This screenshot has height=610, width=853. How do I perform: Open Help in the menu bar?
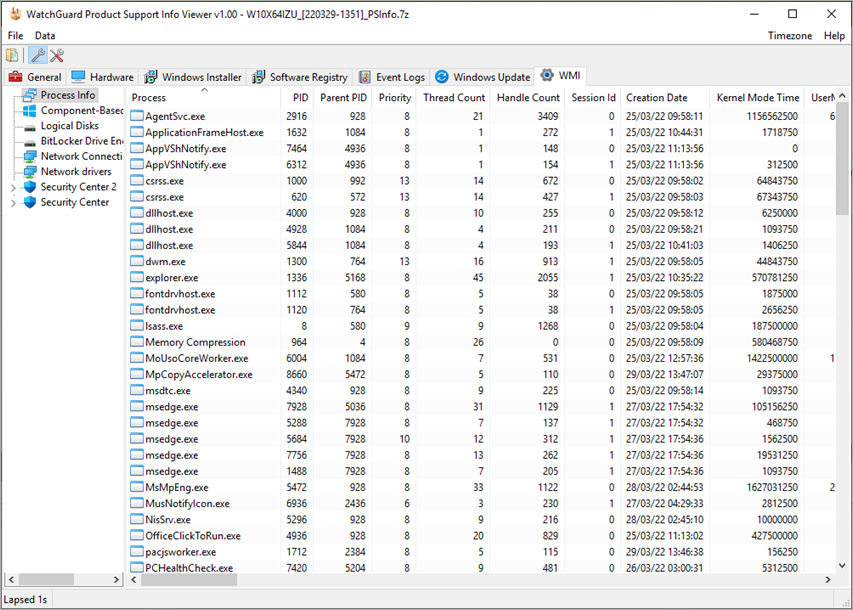tap(836, 35)
